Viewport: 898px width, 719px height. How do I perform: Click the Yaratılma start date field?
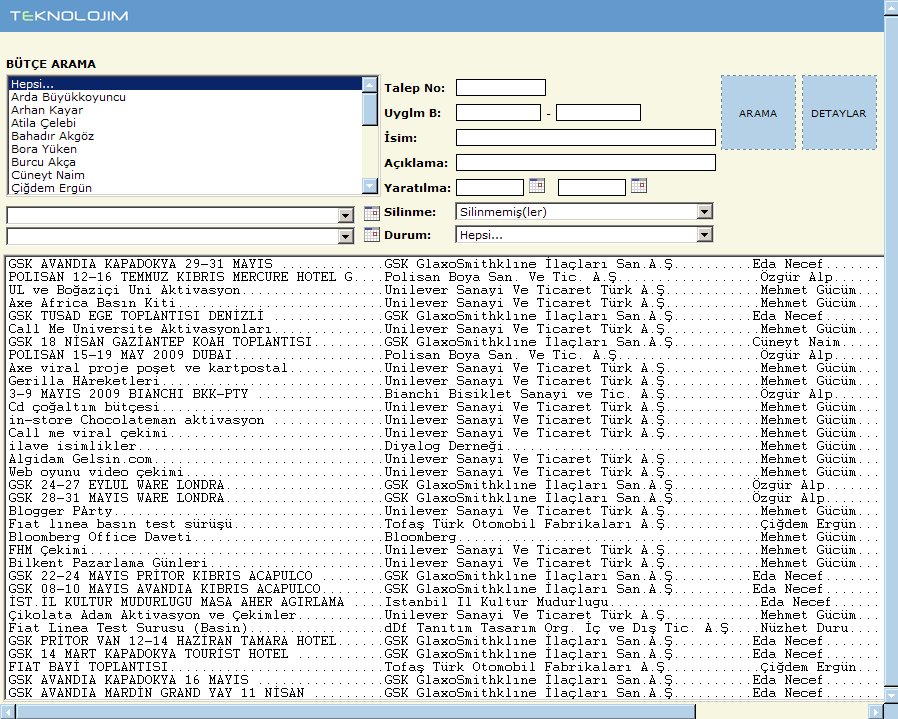[x=490, y=187]
